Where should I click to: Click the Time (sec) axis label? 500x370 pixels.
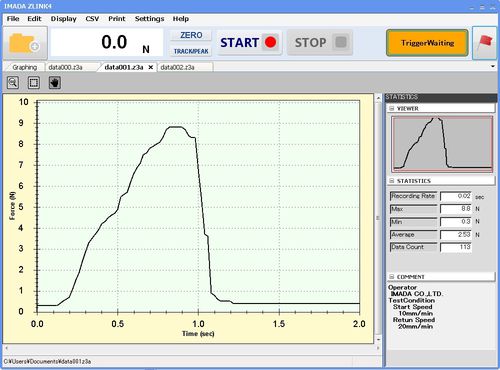tap(198, 334)
